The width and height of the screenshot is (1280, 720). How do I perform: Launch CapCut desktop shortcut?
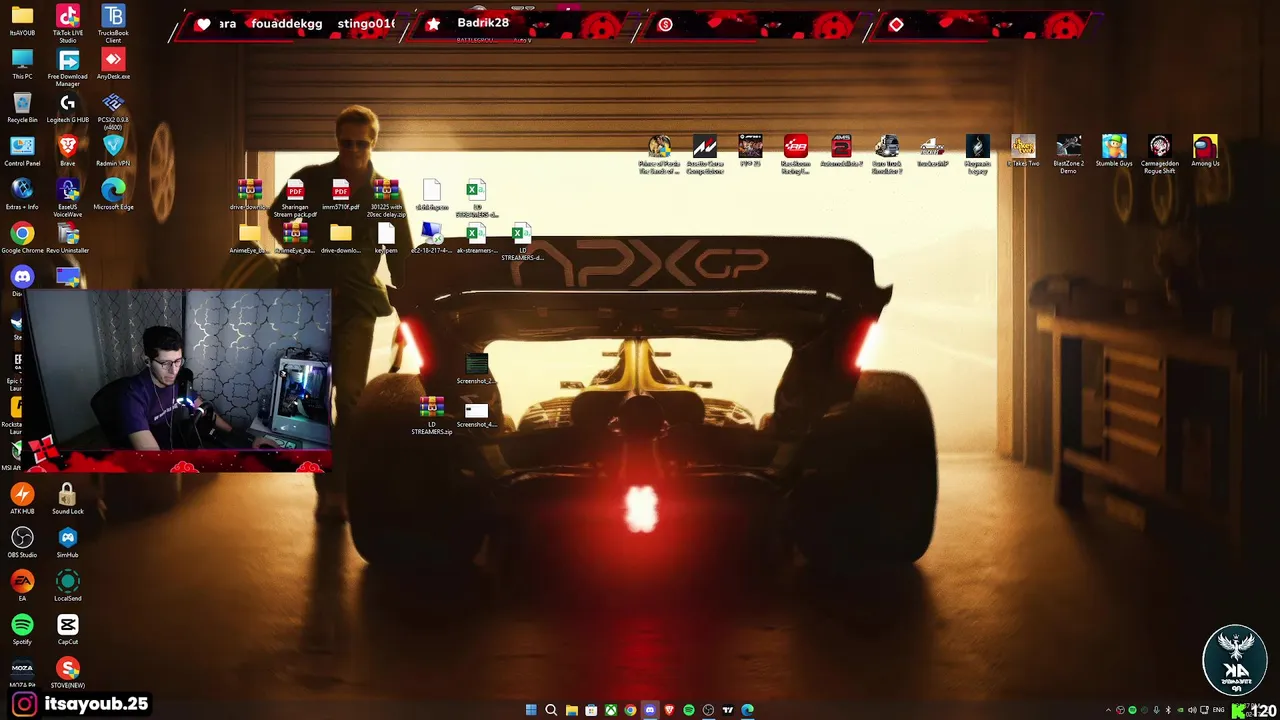(67, 629)
